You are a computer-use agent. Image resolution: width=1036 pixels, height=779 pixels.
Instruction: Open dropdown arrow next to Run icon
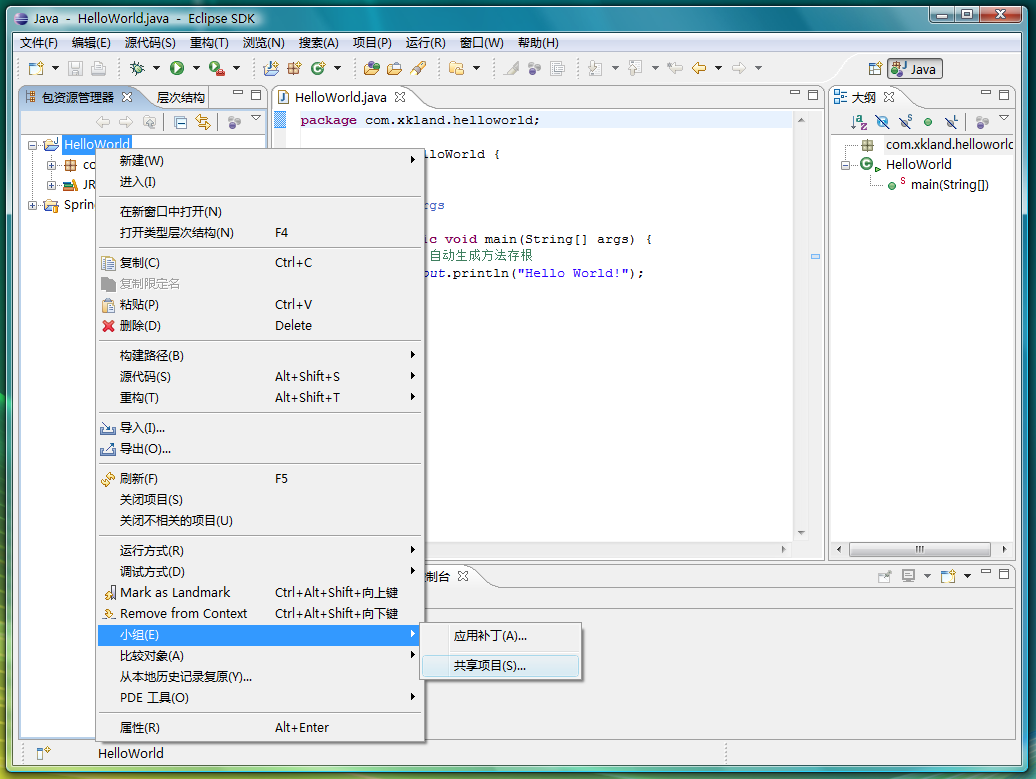click(196, 68)
